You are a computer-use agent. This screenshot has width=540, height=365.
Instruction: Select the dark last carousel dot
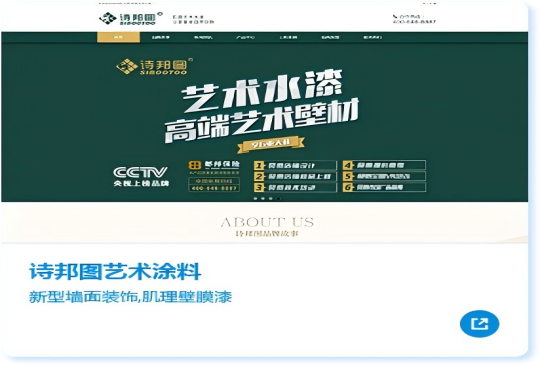coord(279,198)
